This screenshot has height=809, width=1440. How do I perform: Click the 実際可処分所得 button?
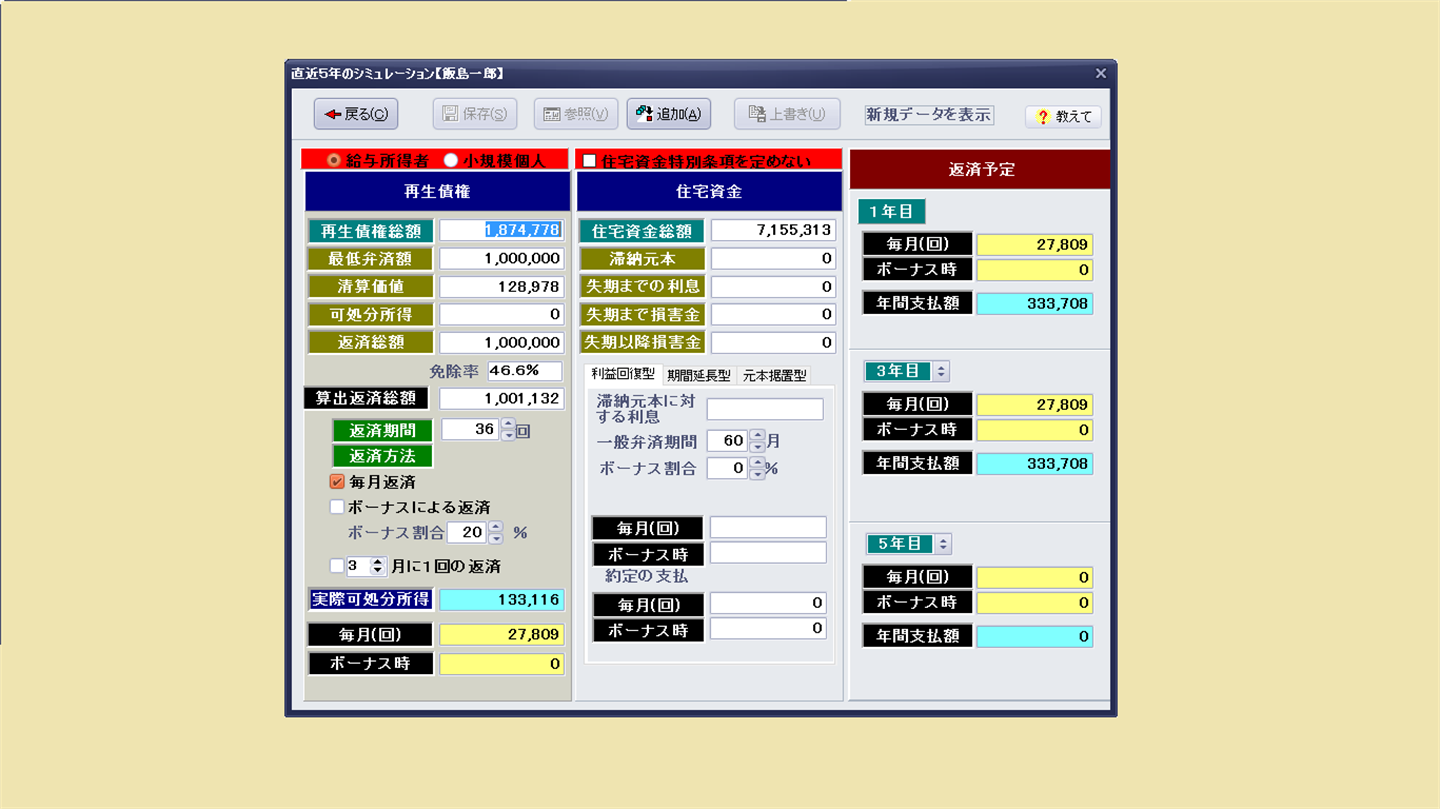pyautogui.click(x=371, y=599)
